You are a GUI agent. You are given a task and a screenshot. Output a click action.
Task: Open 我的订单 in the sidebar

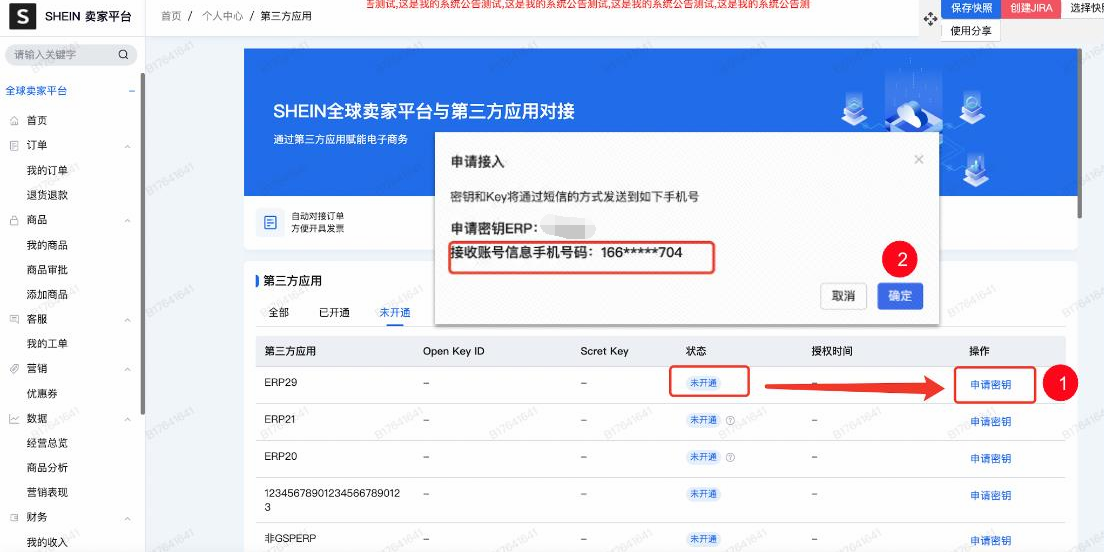(x=47, y=170)
